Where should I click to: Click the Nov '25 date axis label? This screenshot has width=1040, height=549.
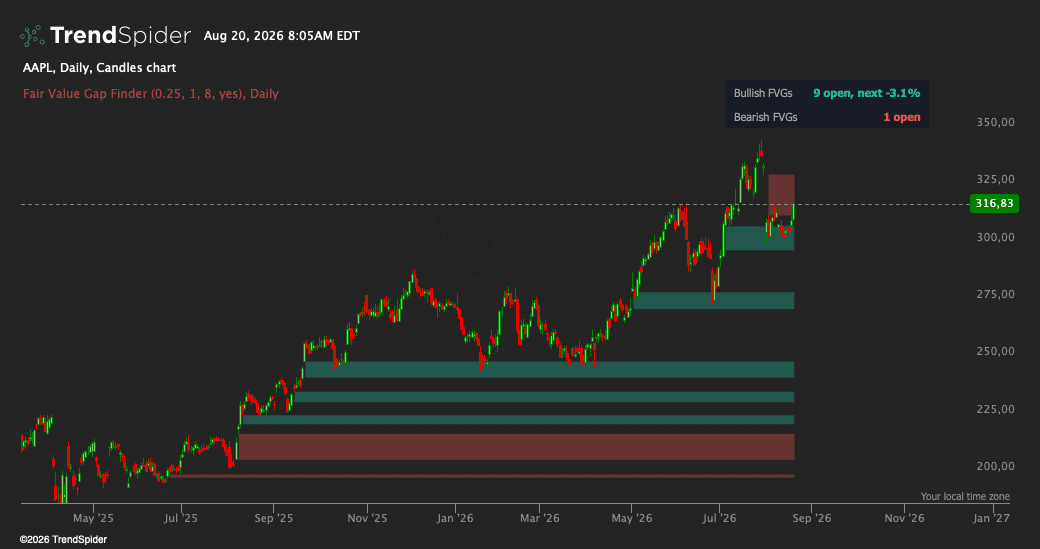click(367, 518)
